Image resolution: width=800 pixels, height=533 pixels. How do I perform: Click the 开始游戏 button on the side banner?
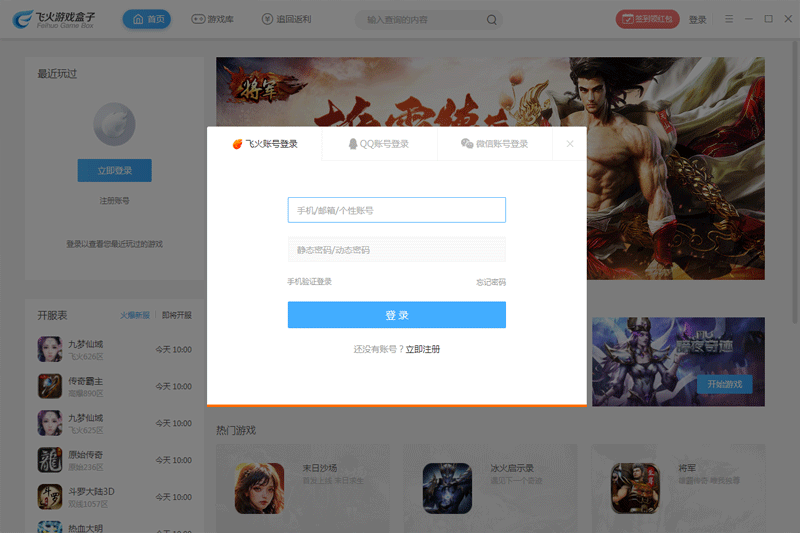pos(724,384)
